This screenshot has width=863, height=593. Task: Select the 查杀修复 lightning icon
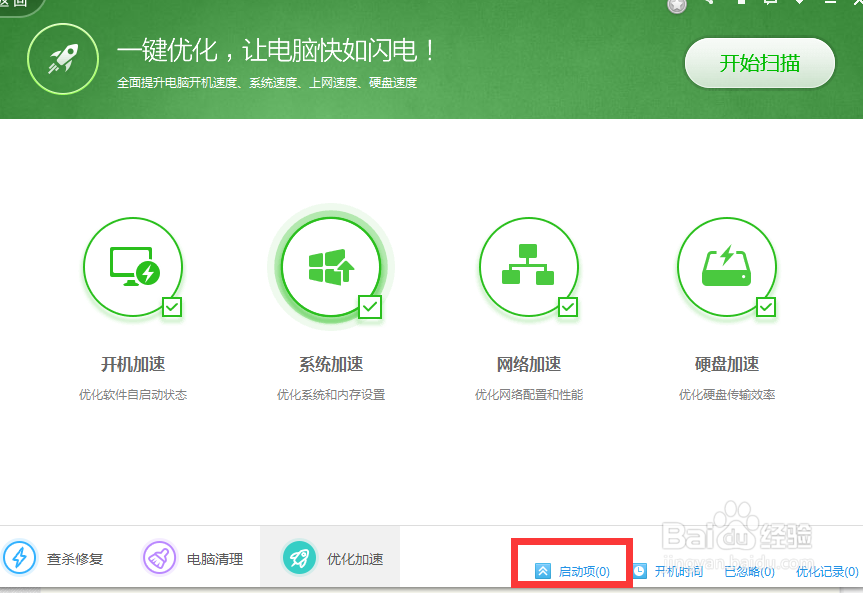tap(19, 558)
